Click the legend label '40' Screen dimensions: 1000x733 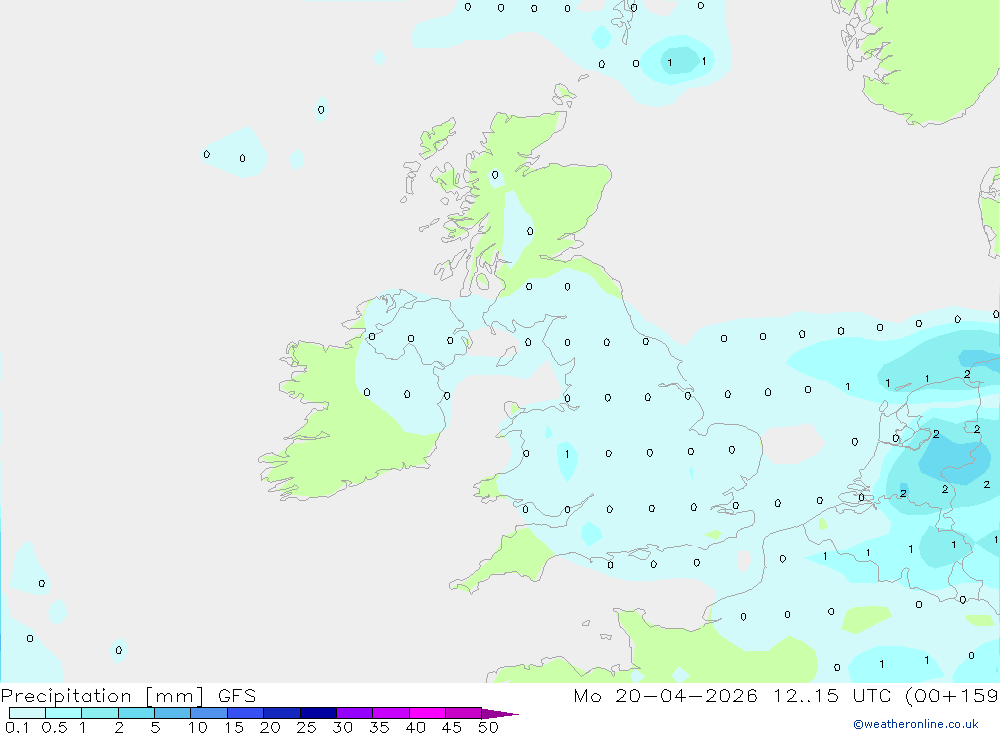pyautogui.click(x=416, y=727)
